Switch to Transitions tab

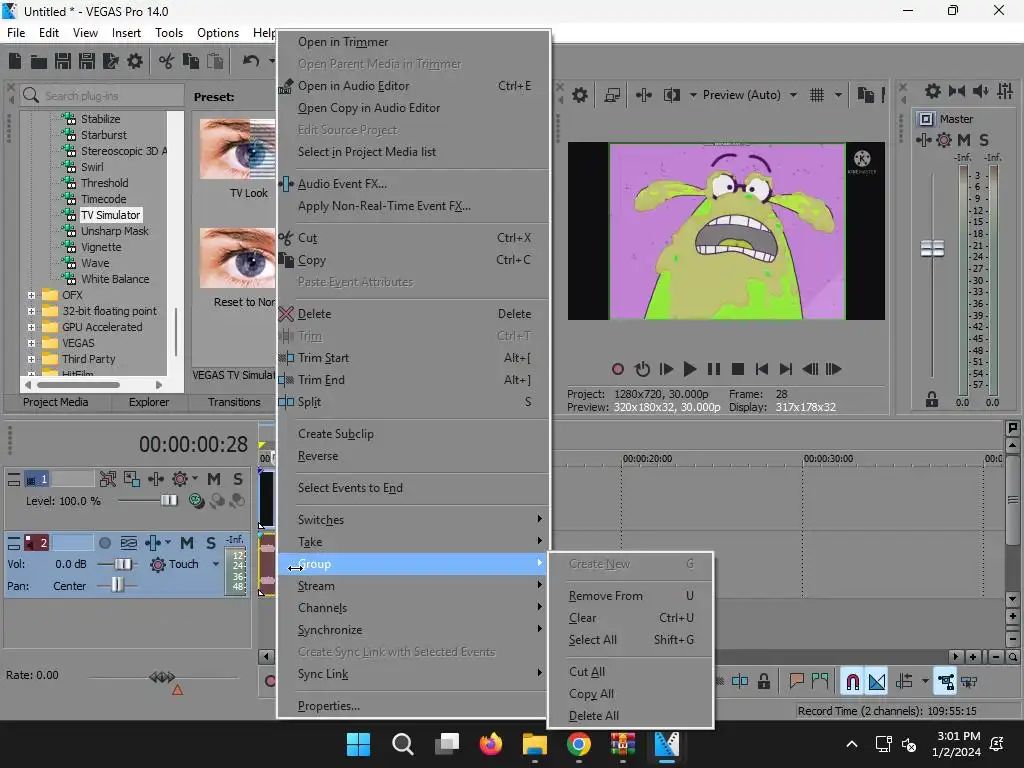click(234, 402)
